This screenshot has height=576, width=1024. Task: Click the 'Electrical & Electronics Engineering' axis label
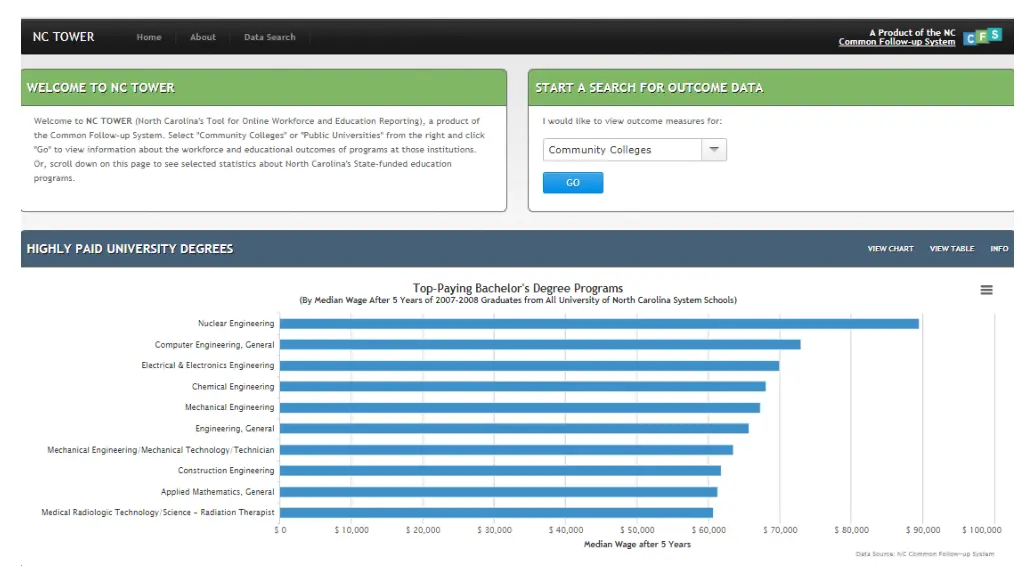coord(208,365)
